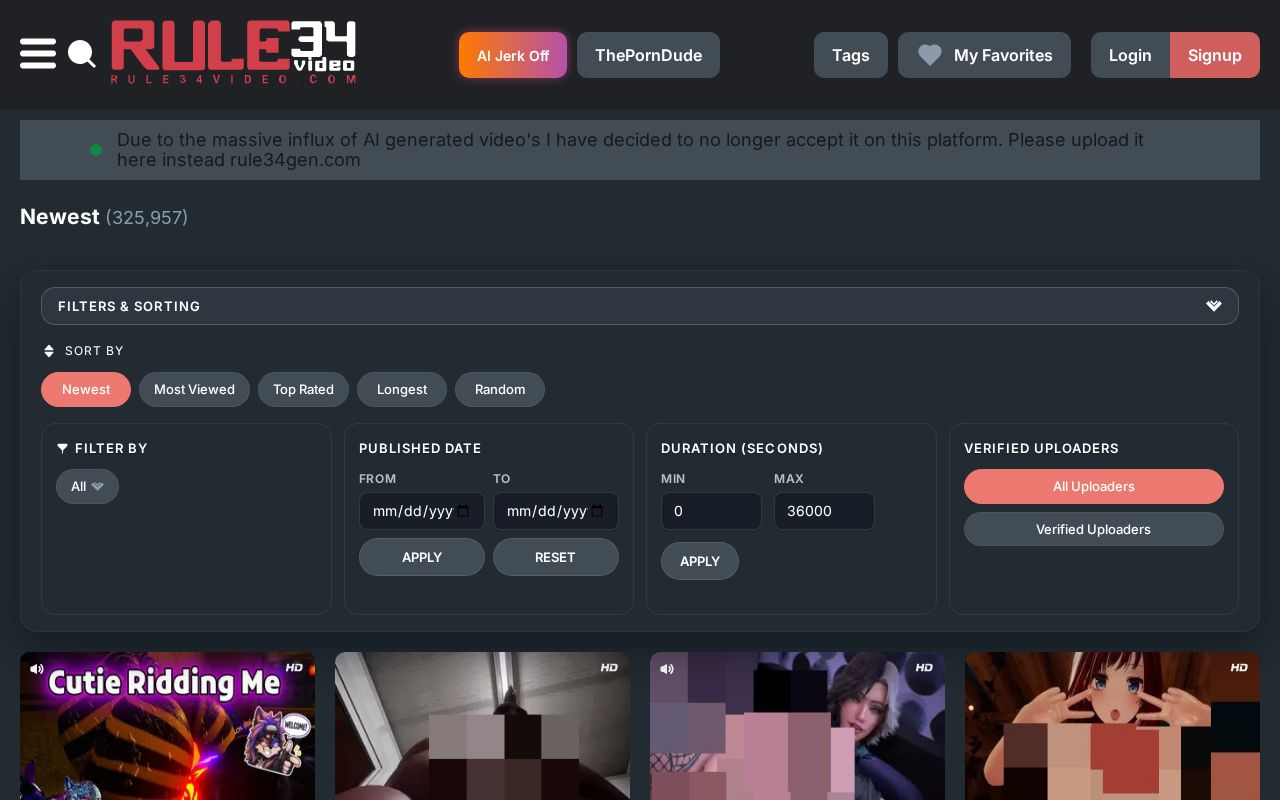Select the All Uploaders option
The image size is (1280, 800).
[1094, 487]
